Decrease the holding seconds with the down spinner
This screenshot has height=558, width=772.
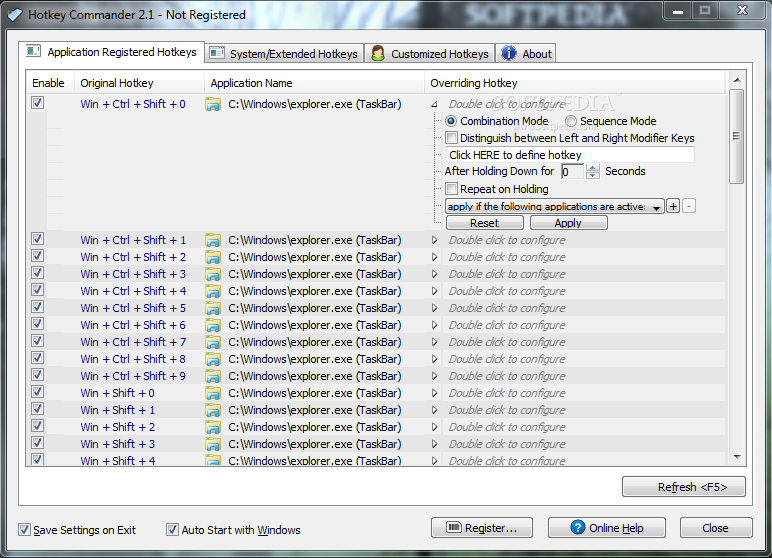[x=593, y=175]
